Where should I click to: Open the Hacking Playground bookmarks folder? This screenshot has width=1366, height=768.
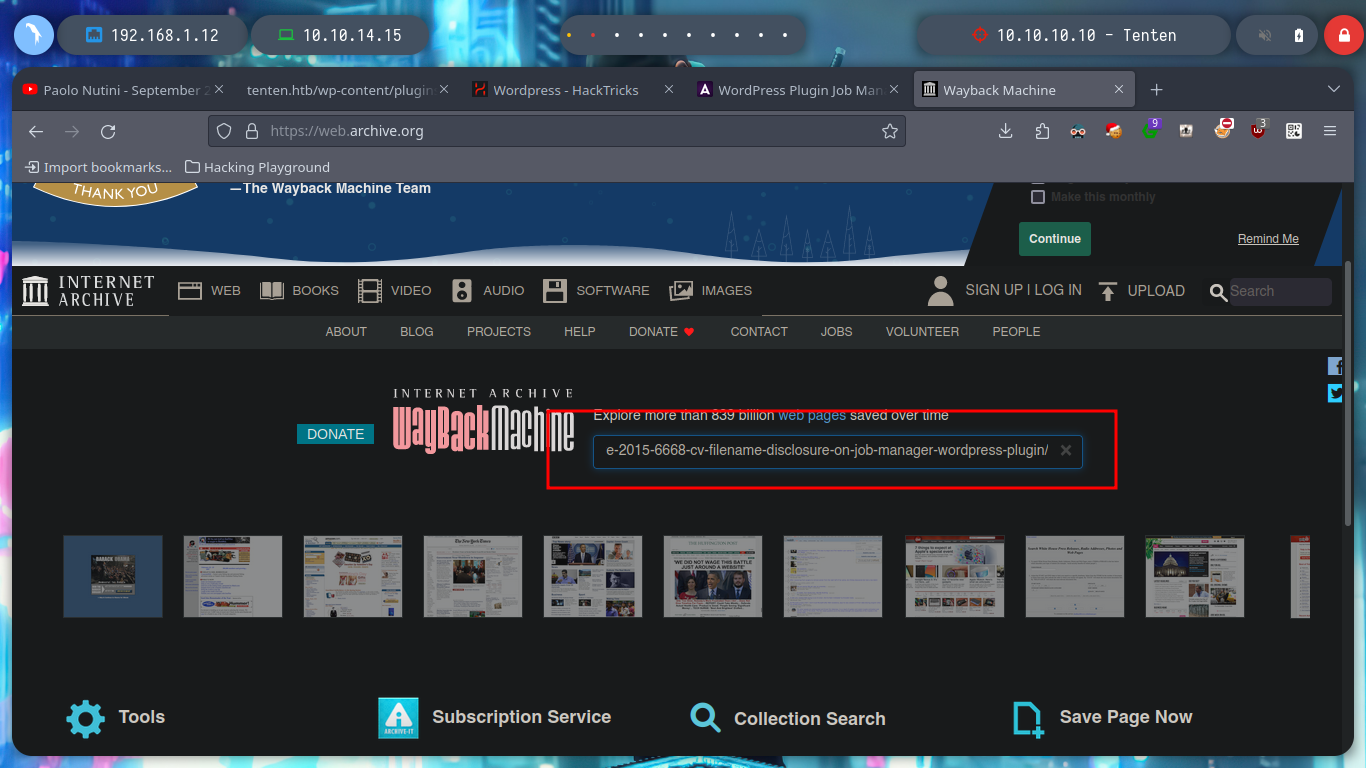click(257, 167)
